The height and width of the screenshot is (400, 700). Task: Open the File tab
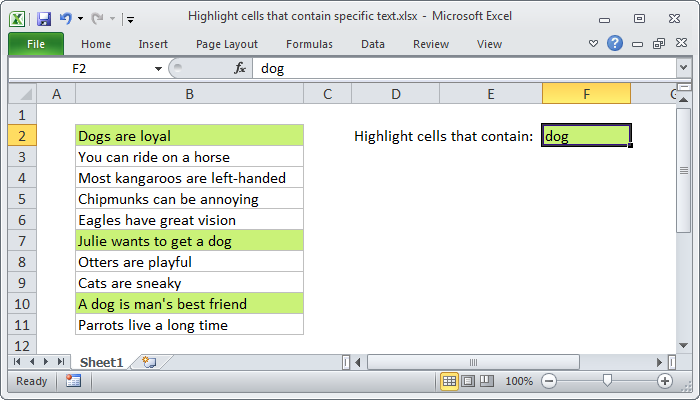click(x=36, y=44)
